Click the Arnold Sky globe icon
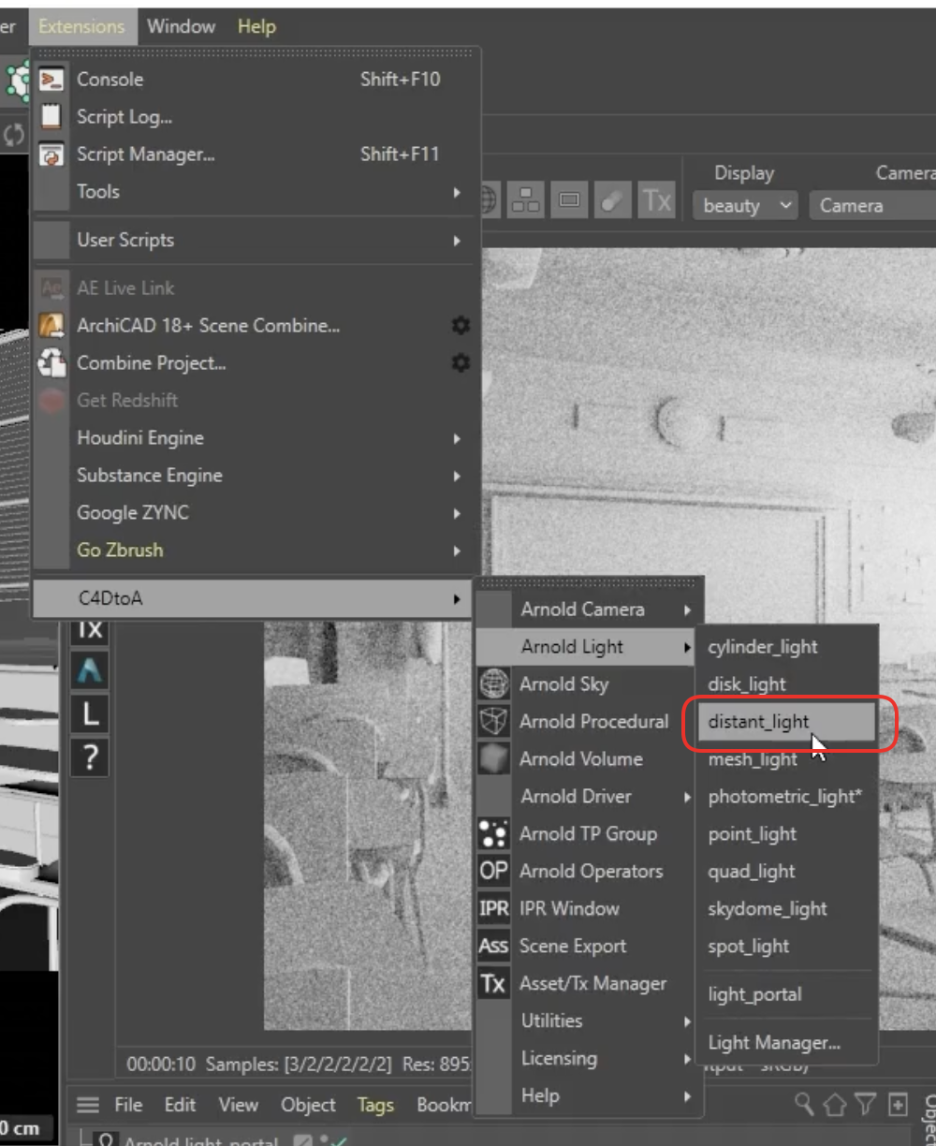This screenshot has width=936, height=1146. (493, 684)
